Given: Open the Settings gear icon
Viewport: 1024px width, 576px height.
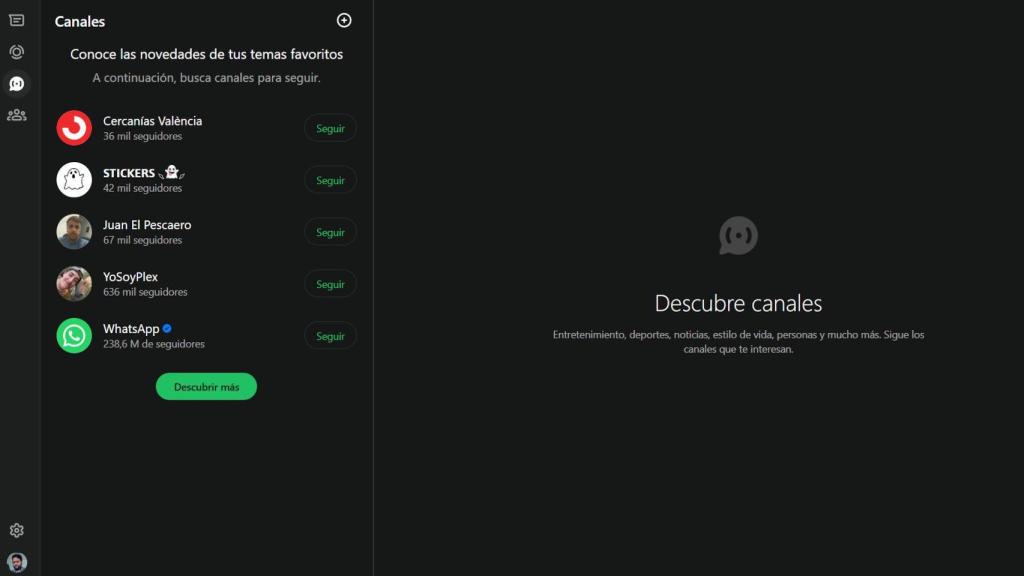Looking at the screenshot, I should 16,530.
